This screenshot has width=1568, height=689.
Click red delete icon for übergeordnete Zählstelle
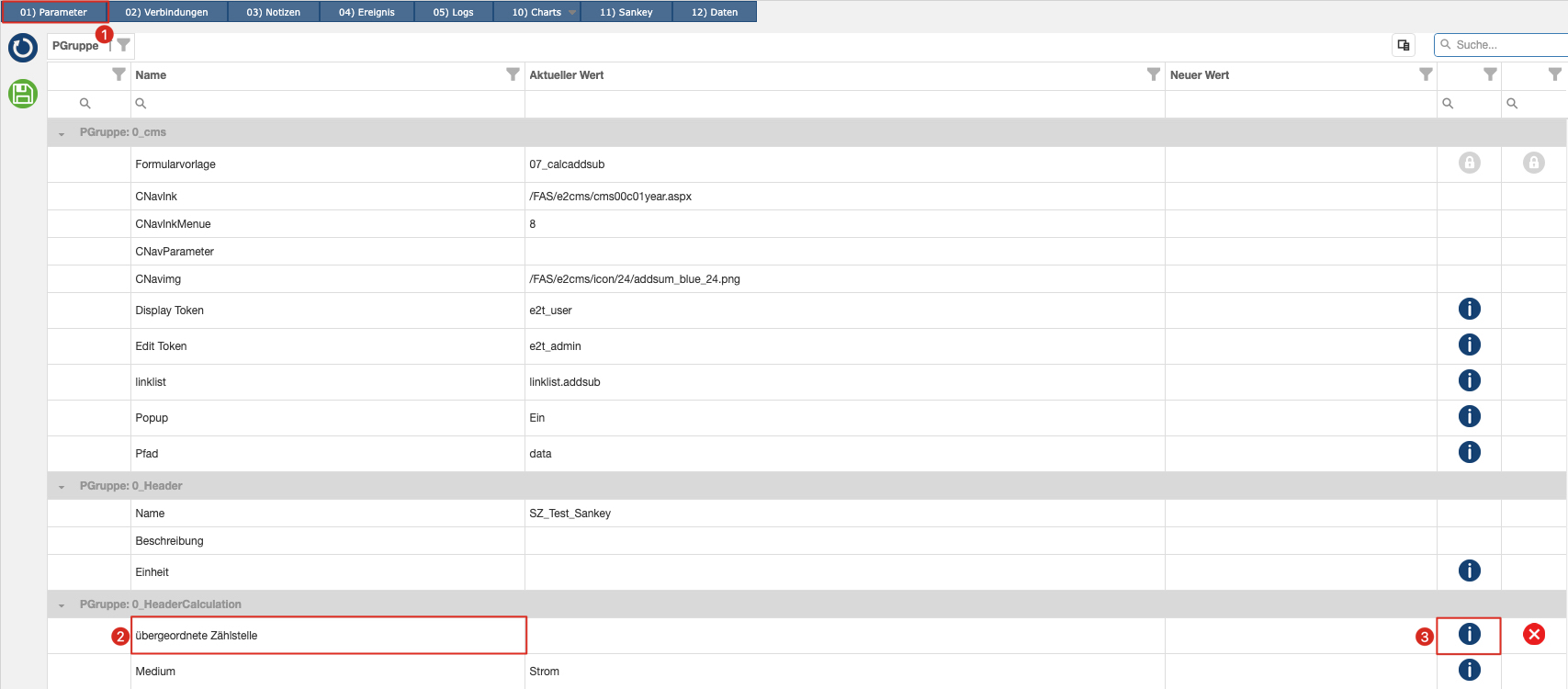point(1534,635)
